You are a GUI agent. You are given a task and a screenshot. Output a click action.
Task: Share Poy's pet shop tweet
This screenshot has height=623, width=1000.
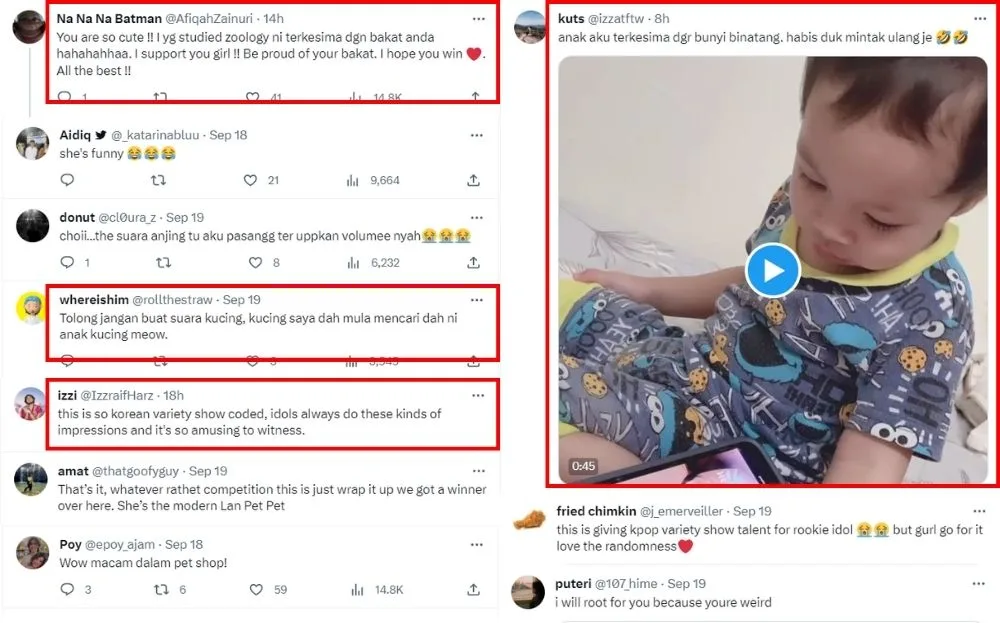(x=473, y=590)
